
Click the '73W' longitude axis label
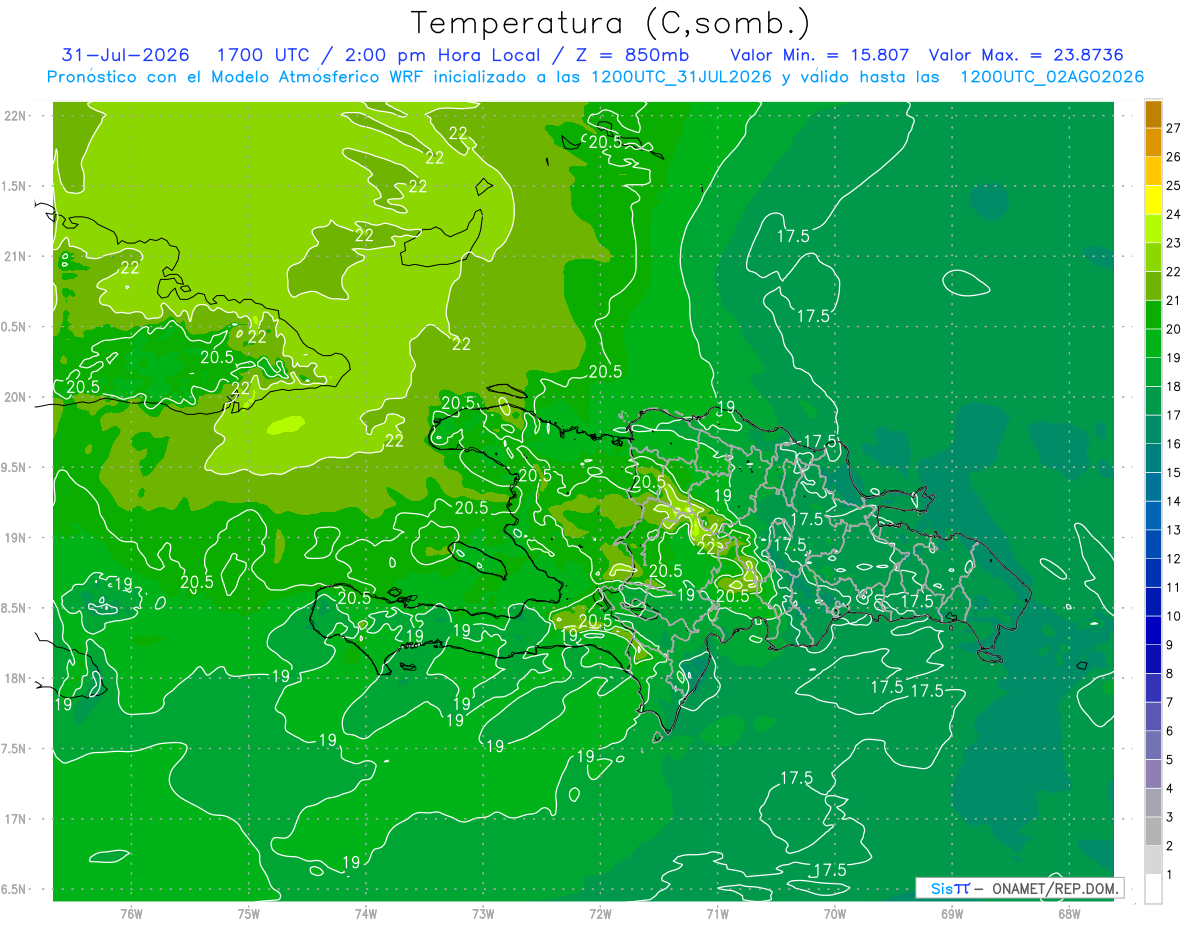[483, 914]
